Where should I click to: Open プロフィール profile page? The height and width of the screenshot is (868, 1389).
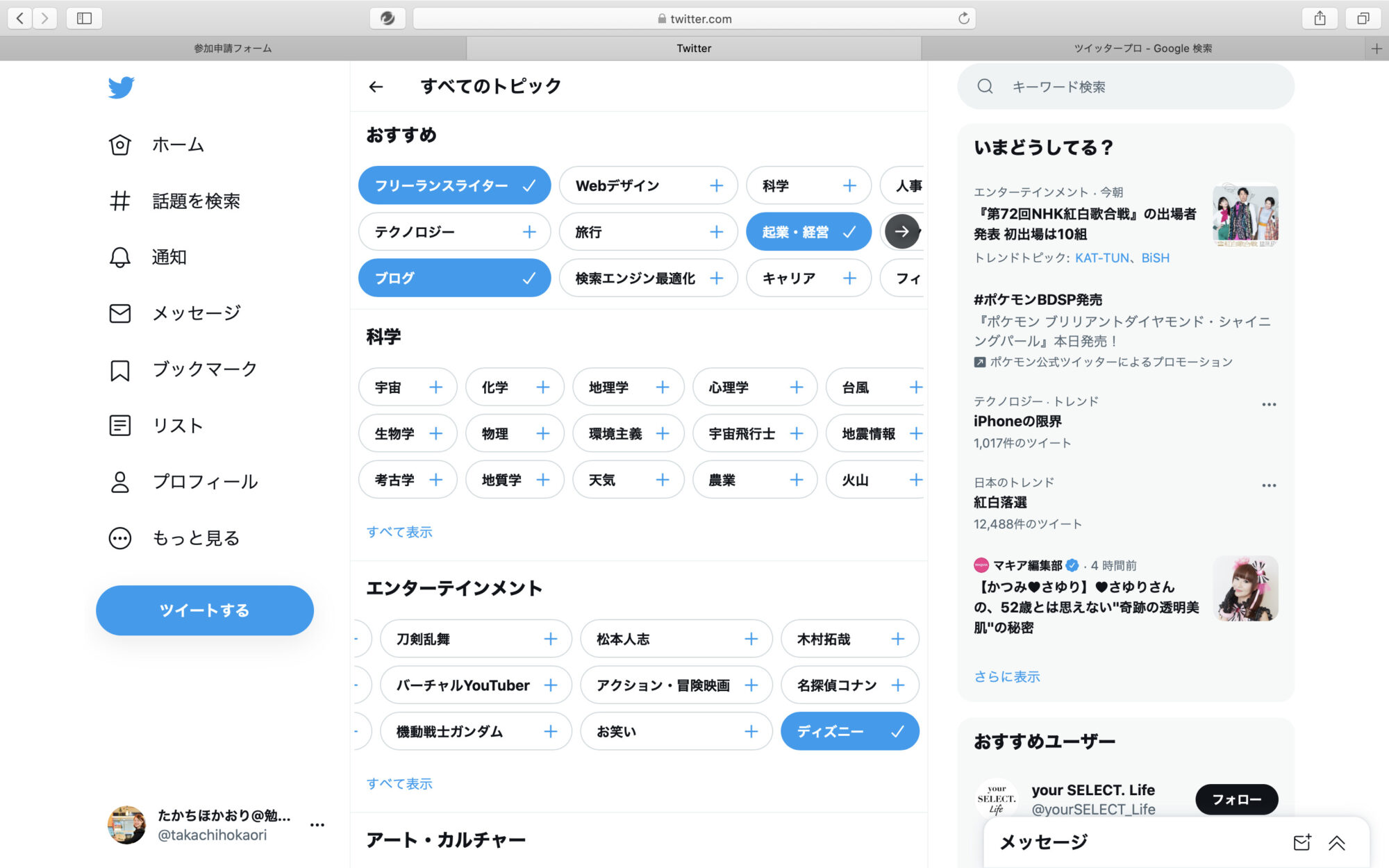[183, 481]
